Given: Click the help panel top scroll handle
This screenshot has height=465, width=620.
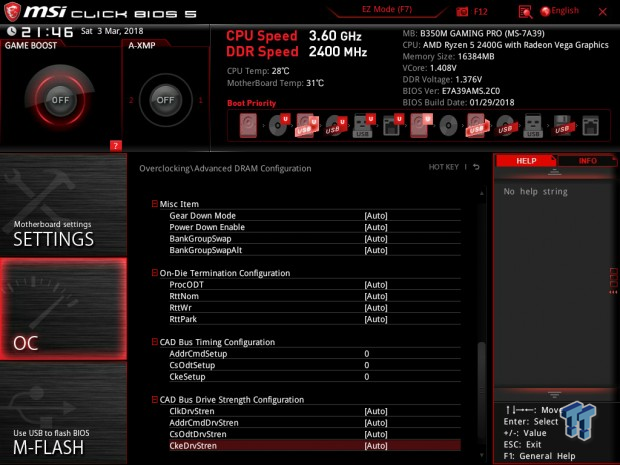Looking at the screenshot, I should click(554, 172).
